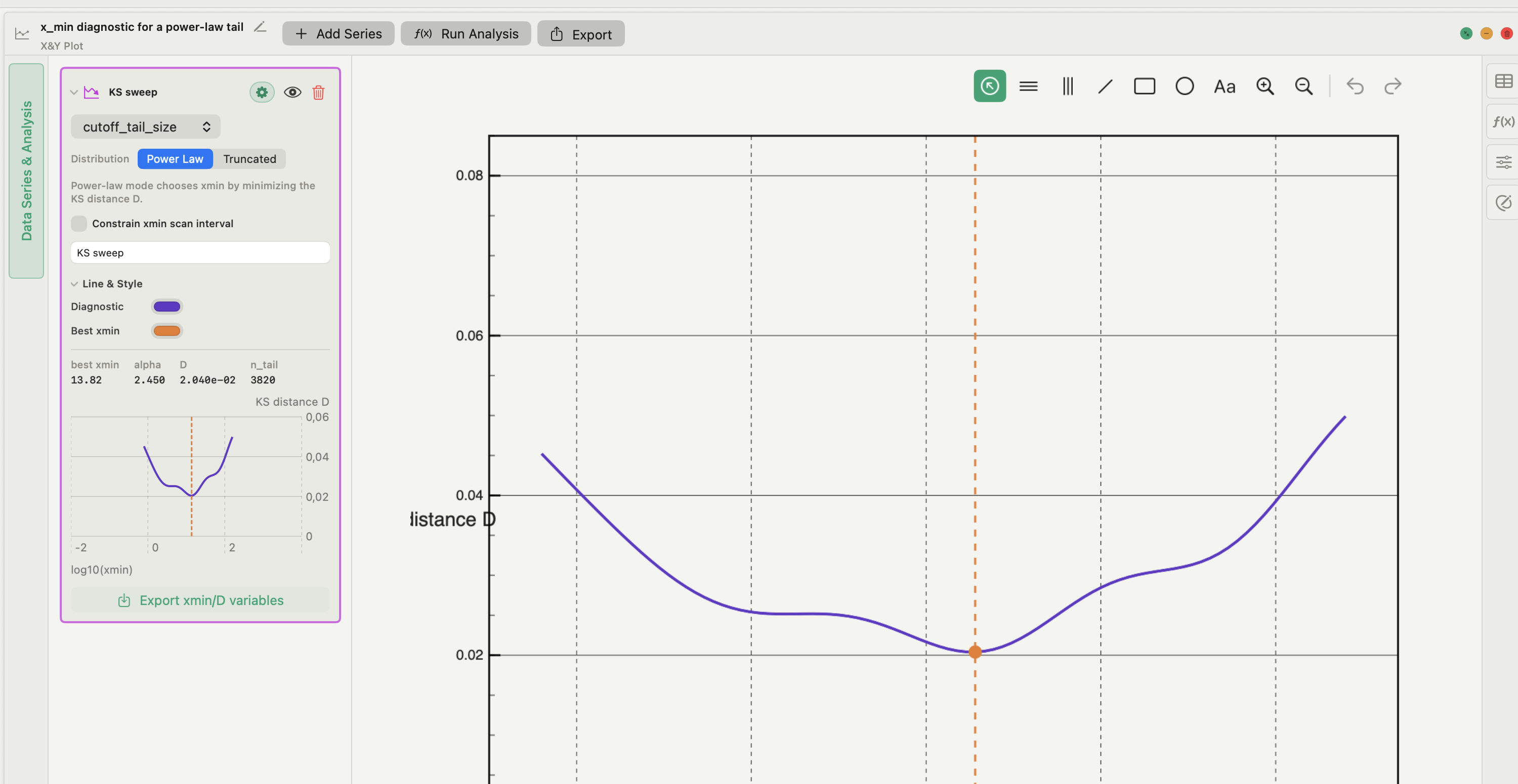The image size is (1518, 784).
Task: Open the Data Series & Analysis tab
Action: [x=26, y=171]
